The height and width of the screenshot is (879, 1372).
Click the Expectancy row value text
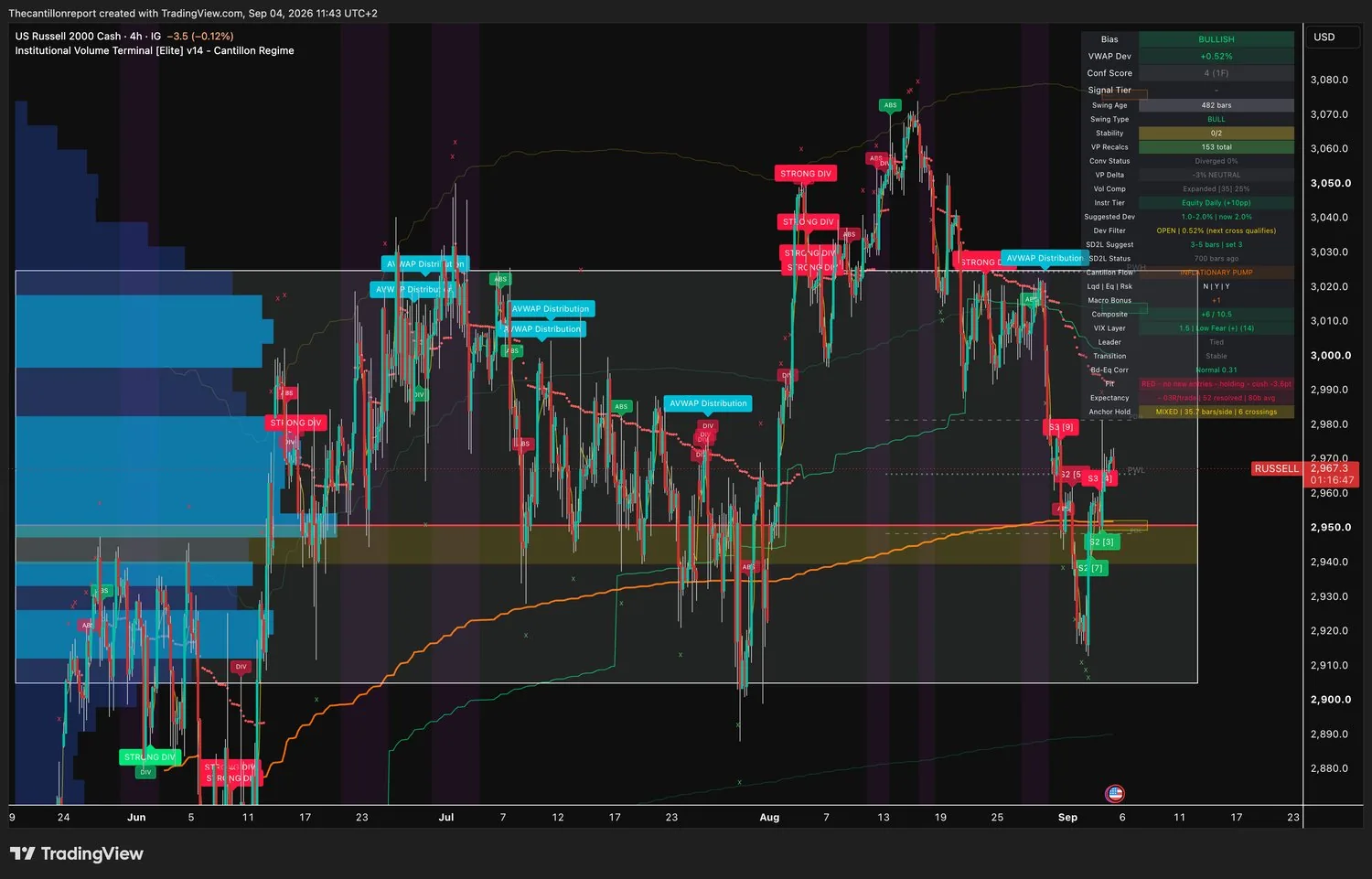click(1217, 398)
